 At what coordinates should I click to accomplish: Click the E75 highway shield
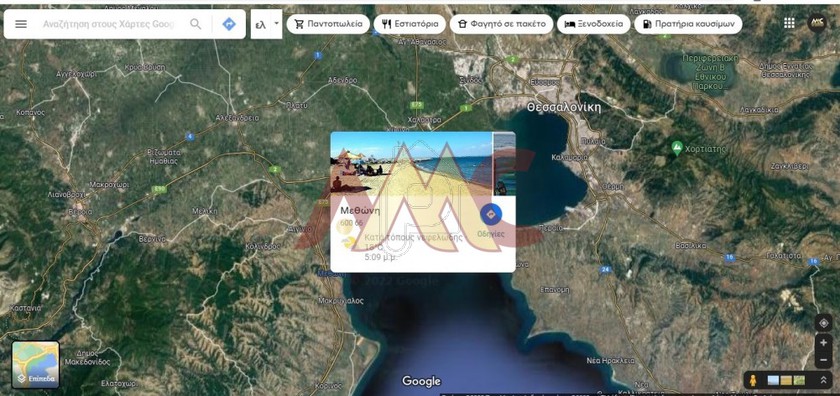pyautogui.click(x=416, y=104)
